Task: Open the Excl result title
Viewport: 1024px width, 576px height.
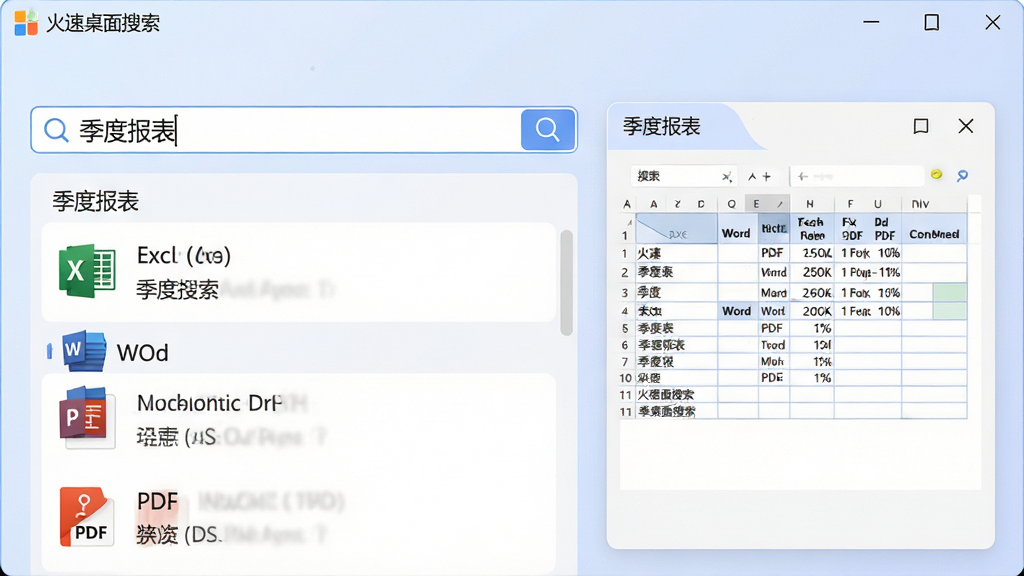Action: tap(184, 255)
